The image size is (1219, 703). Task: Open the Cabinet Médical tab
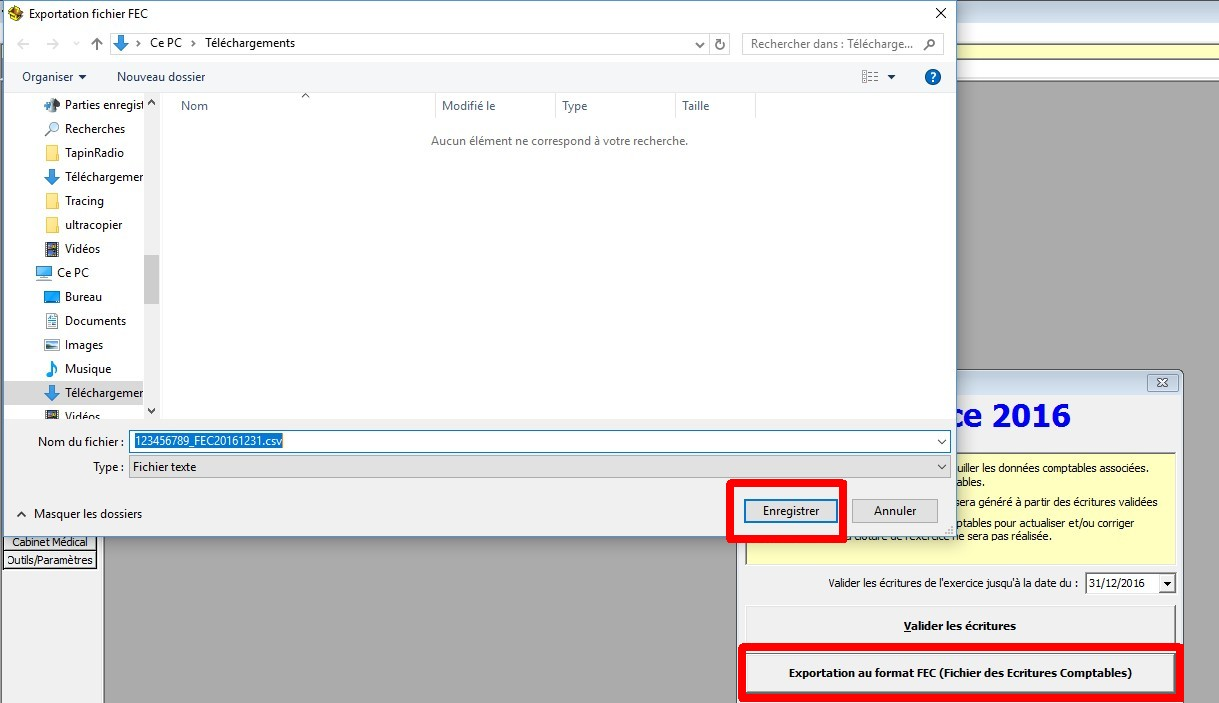point(50,542)
